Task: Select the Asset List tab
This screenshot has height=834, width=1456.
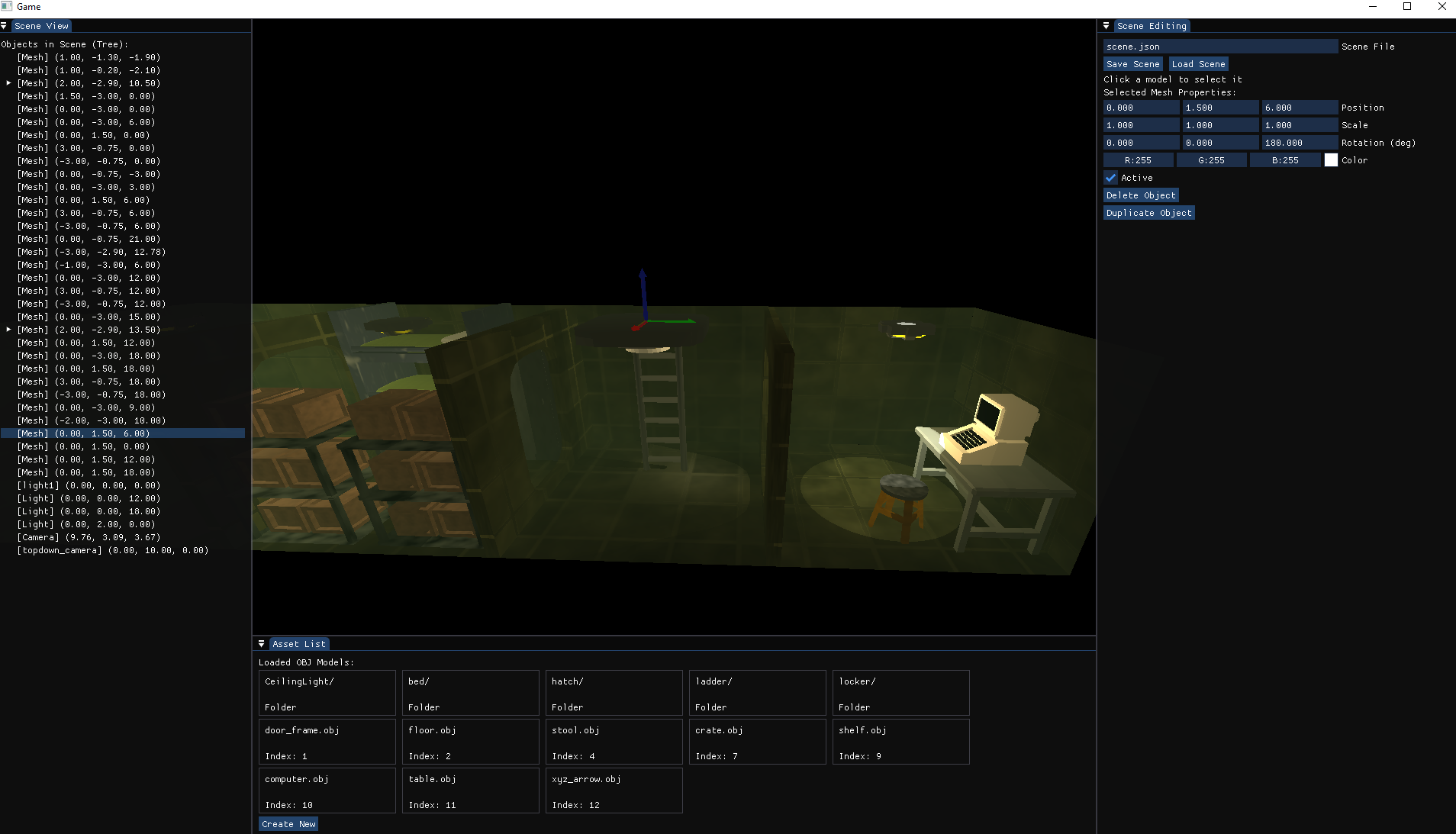Action: [298, 644]
